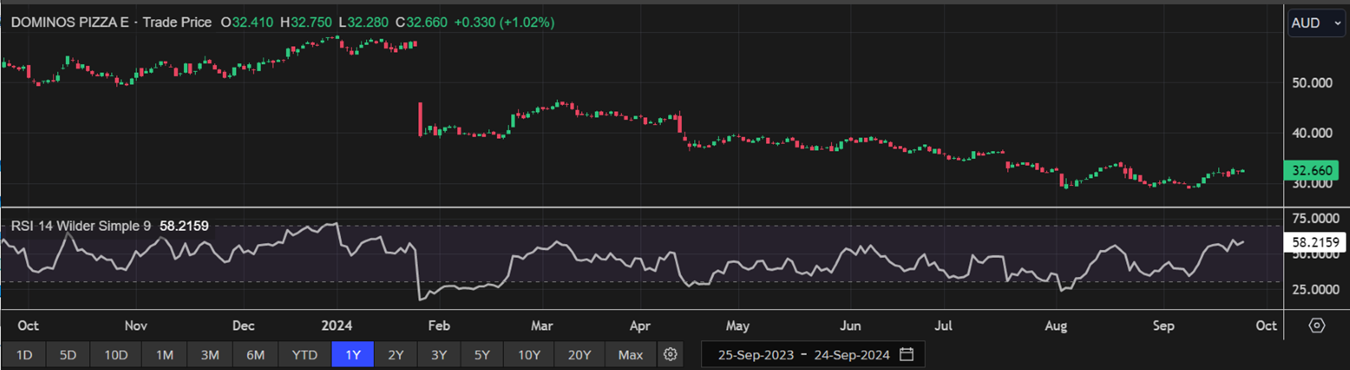Viewport: 1350px width, 370px height.
Task: Click the 2024 label on time axis
Action: (x=337, y=326)
